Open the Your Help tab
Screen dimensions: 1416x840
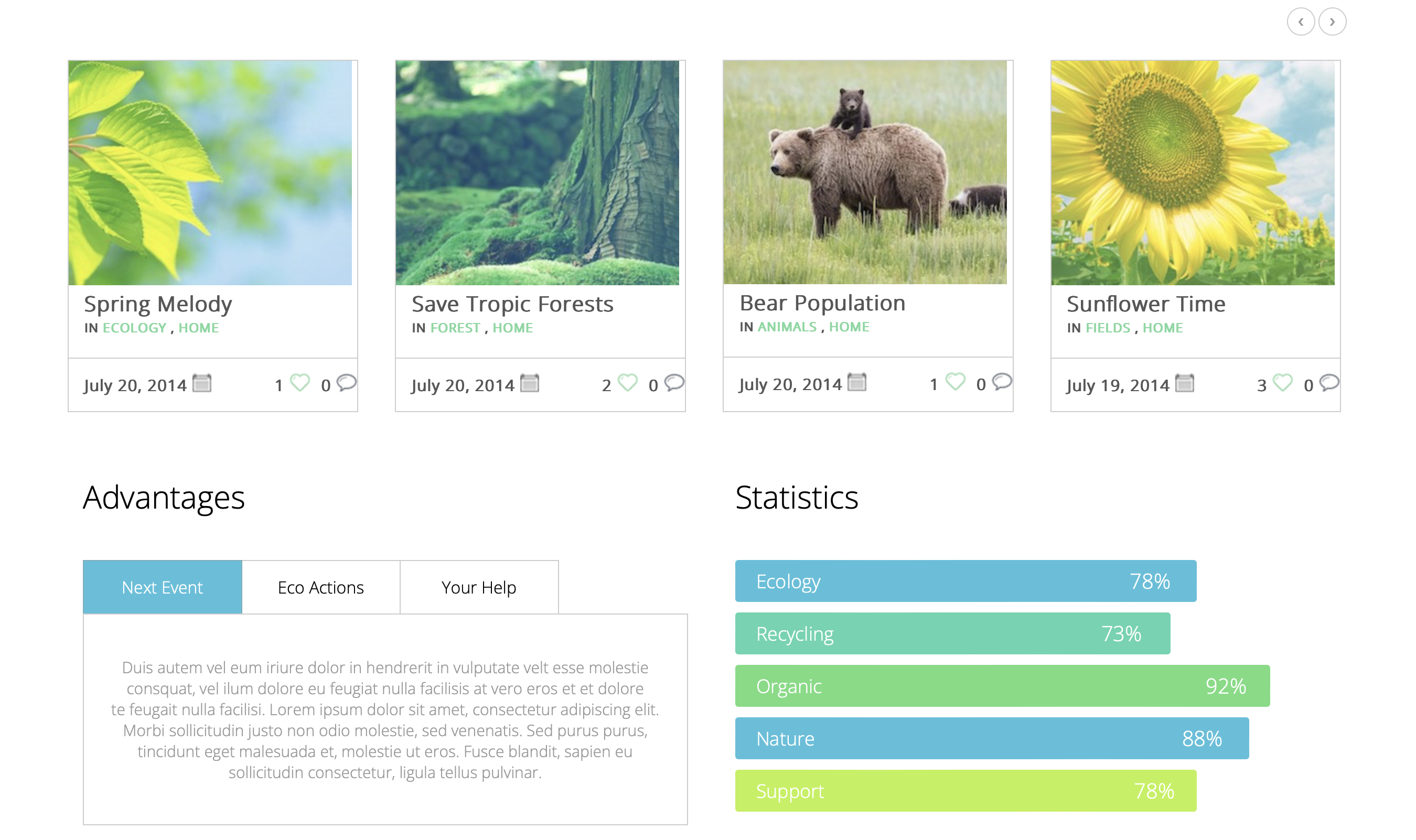coord(478,588)
